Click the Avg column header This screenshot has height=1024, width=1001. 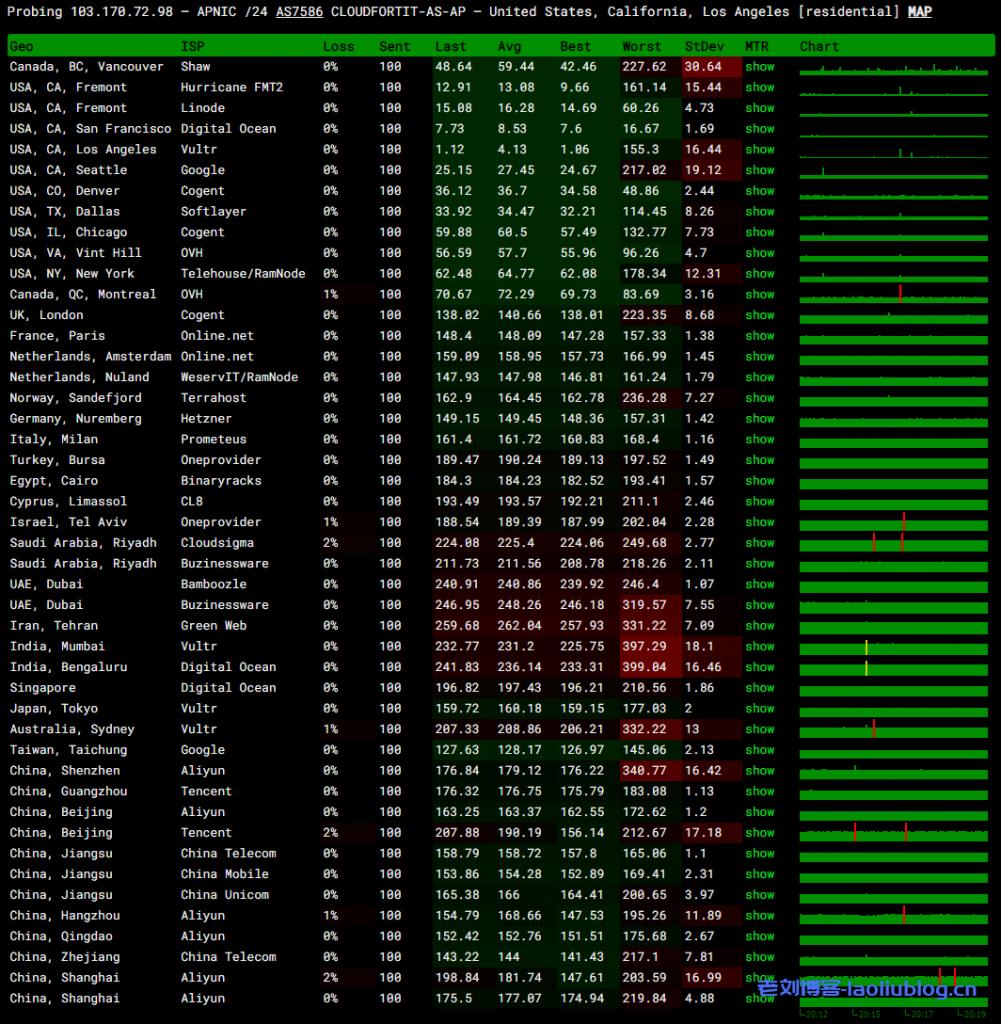(509, 47)
